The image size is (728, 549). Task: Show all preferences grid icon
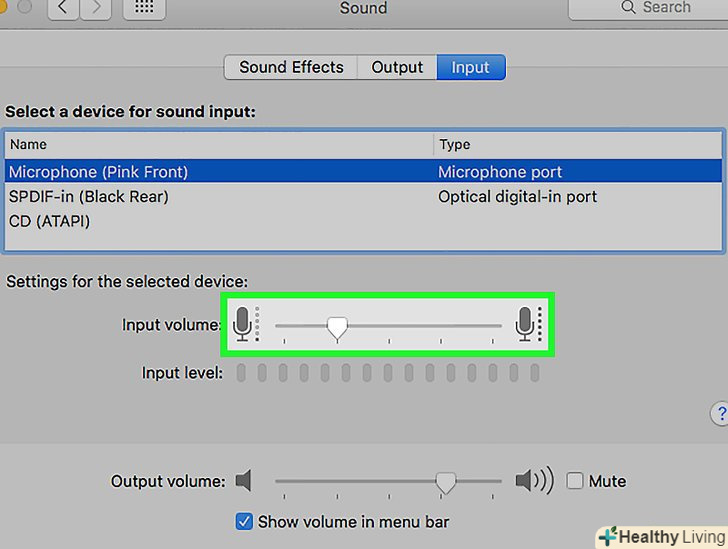pos(144,8)
